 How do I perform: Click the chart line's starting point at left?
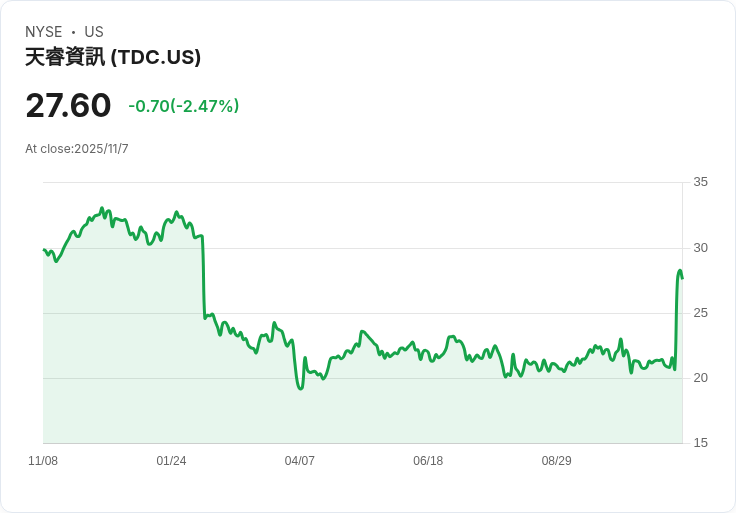[44, 249]
